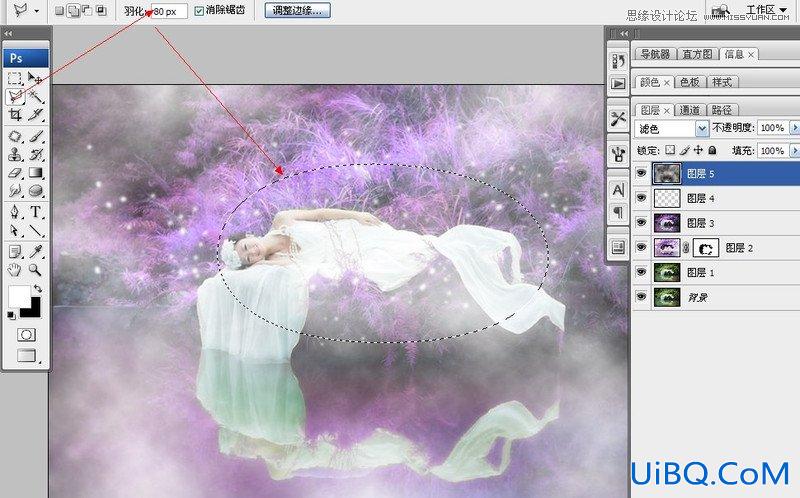Select the Rectangular Marquee tool
800x498 pixels.
[x=15, y=78]
